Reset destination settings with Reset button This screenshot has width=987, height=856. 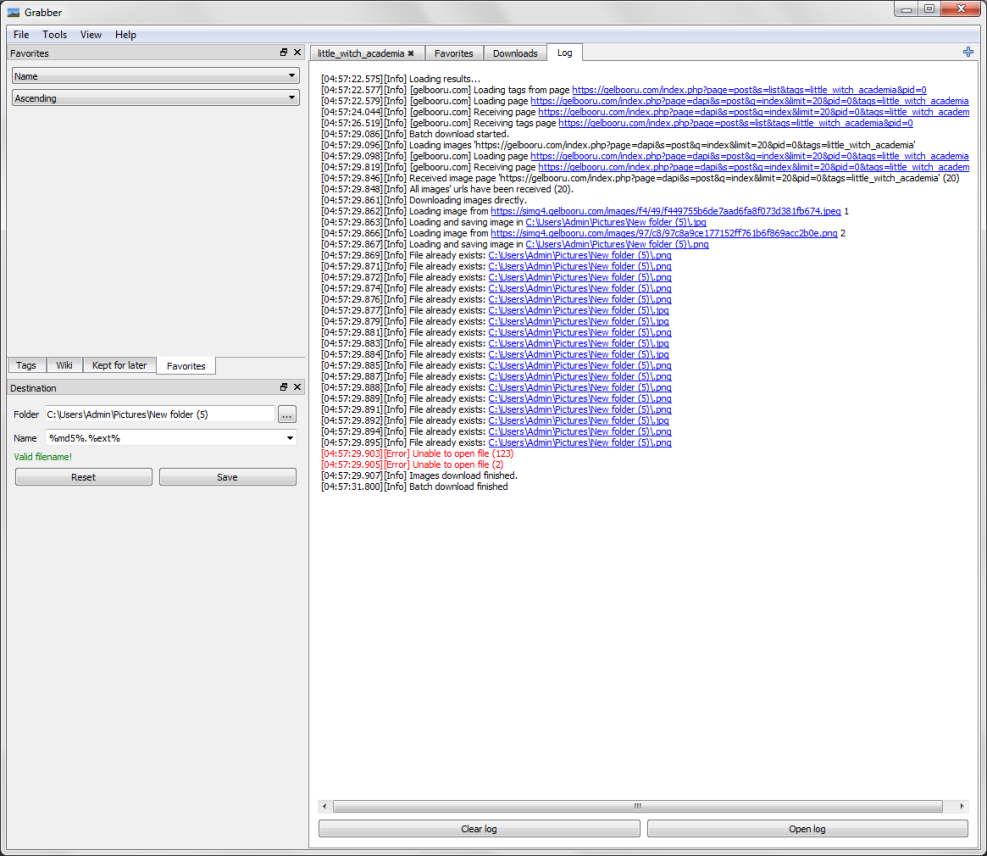pos(83,477)
